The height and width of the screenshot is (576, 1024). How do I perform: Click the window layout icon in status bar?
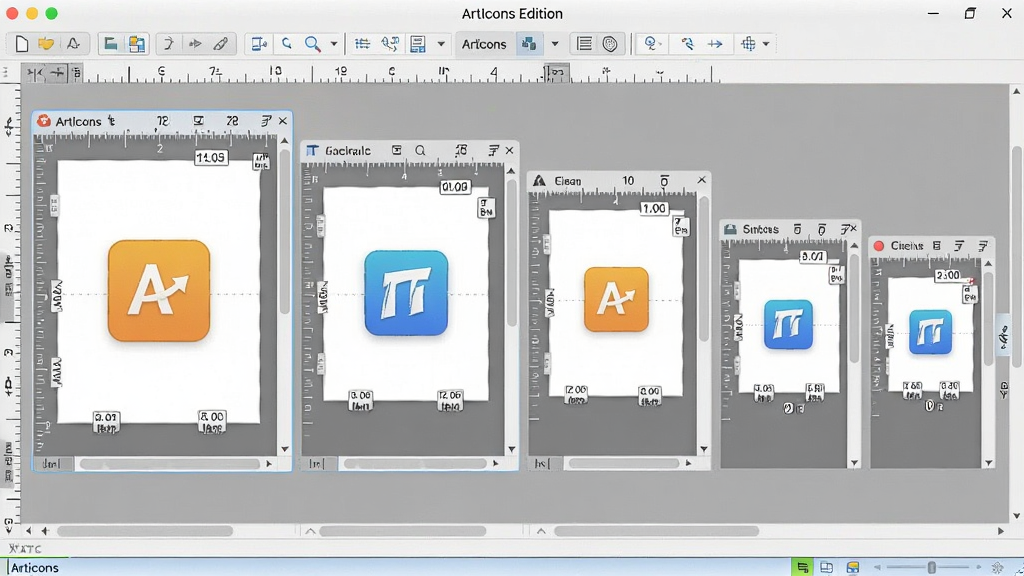(x=826, y=567)
